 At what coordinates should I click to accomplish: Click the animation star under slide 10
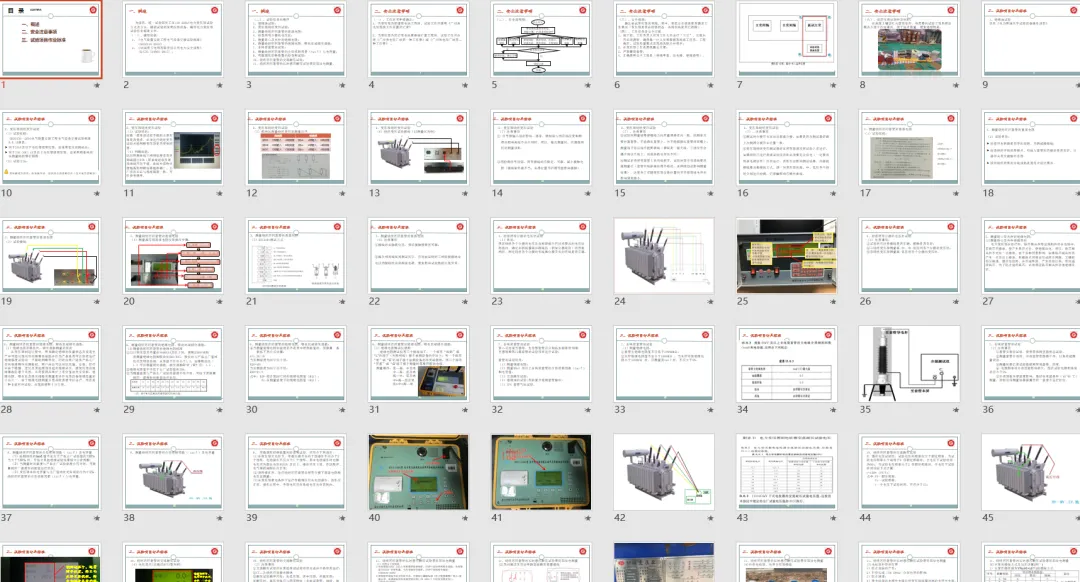tap(97, 194)
